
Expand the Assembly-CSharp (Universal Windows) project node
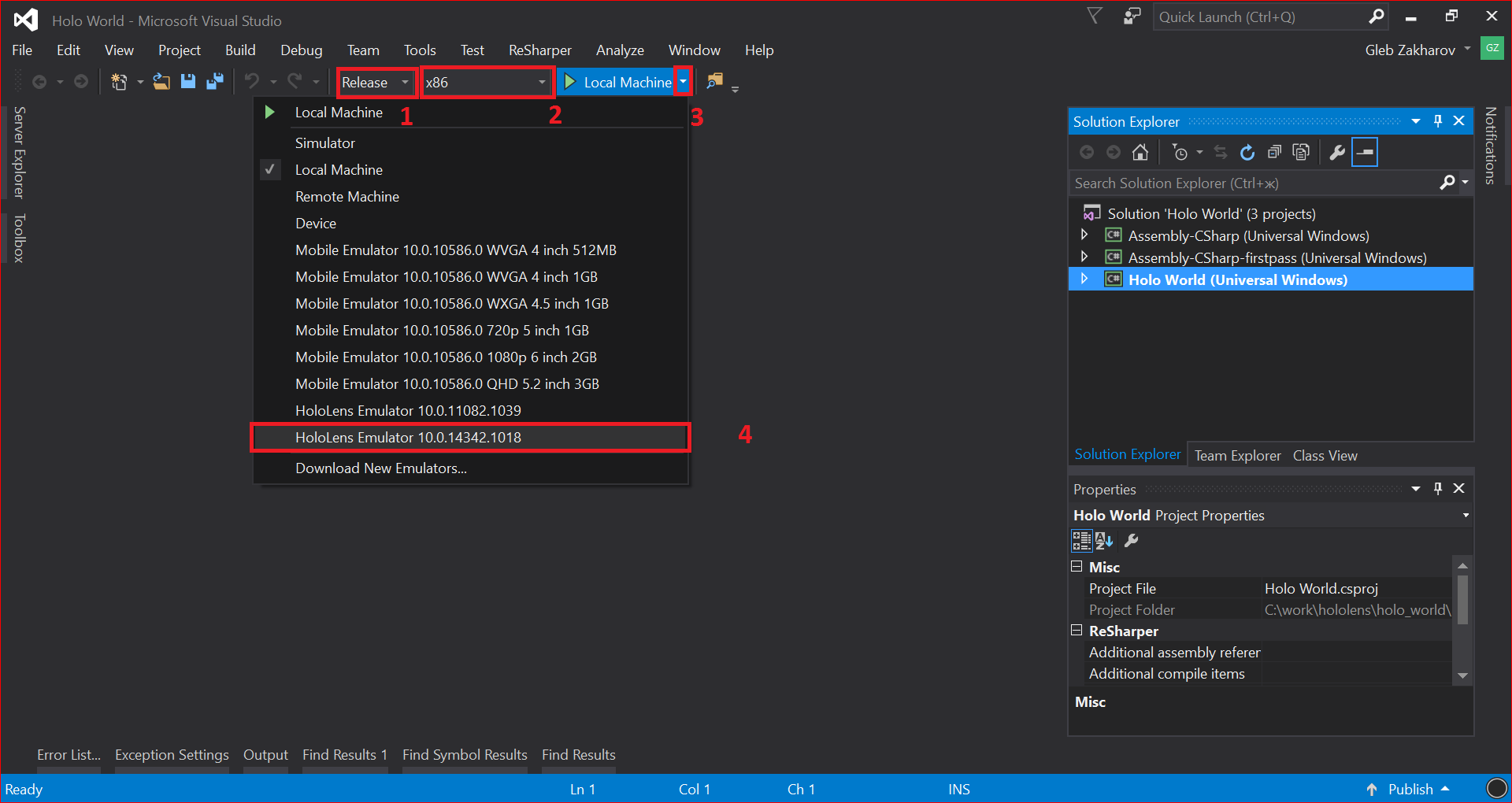click(1084, 235)
